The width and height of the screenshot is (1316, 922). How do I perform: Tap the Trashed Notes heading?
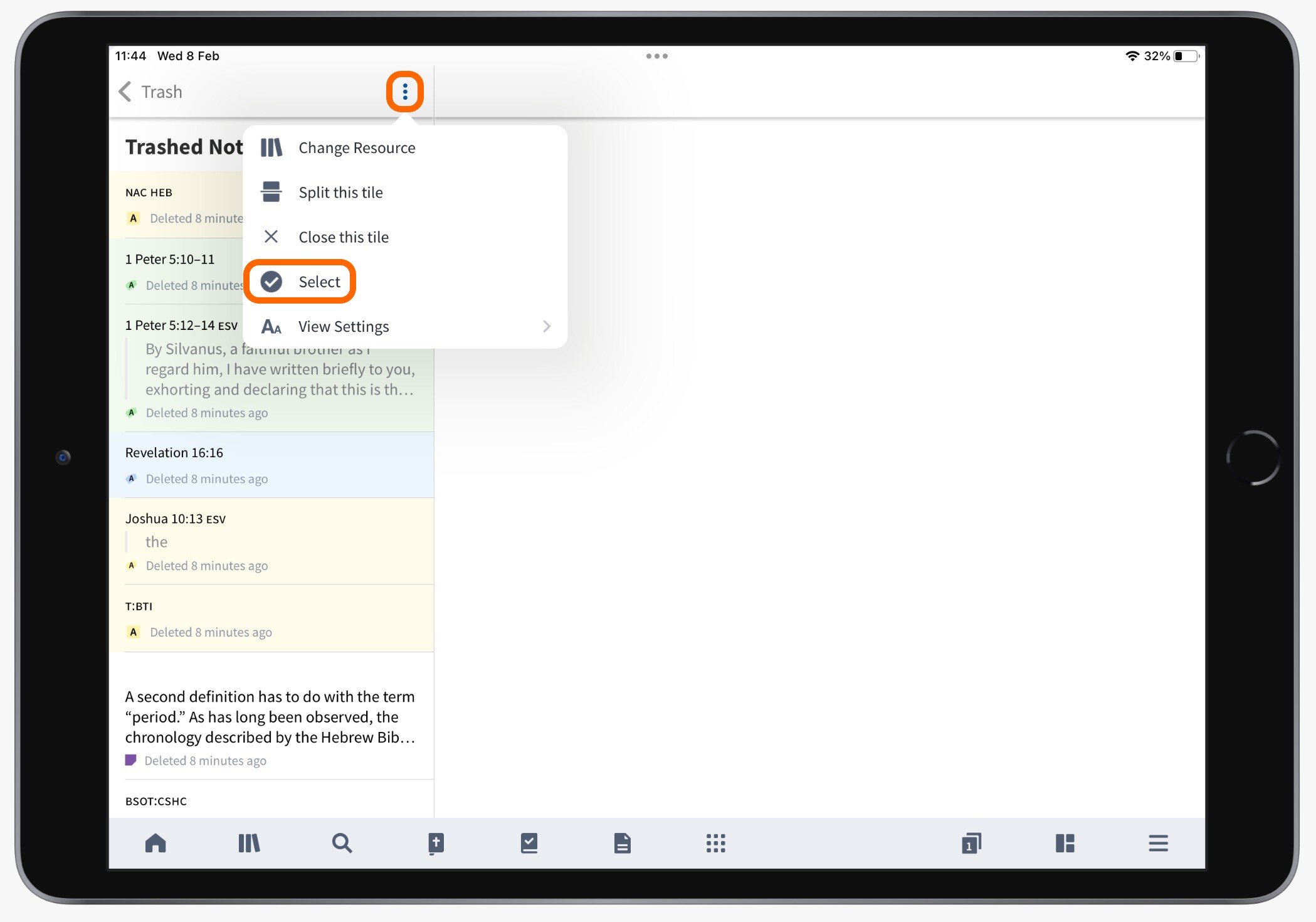[184, 146]
